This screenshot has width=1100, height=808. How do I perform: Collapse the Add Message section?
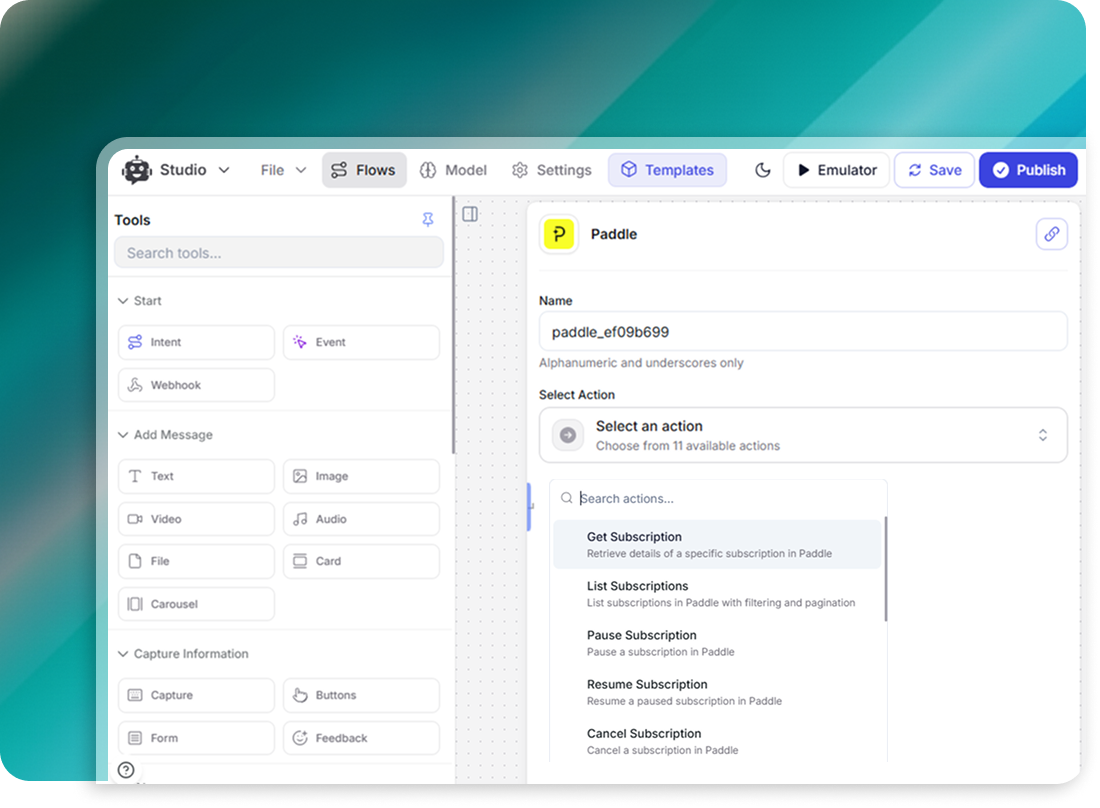pos(123,434)
